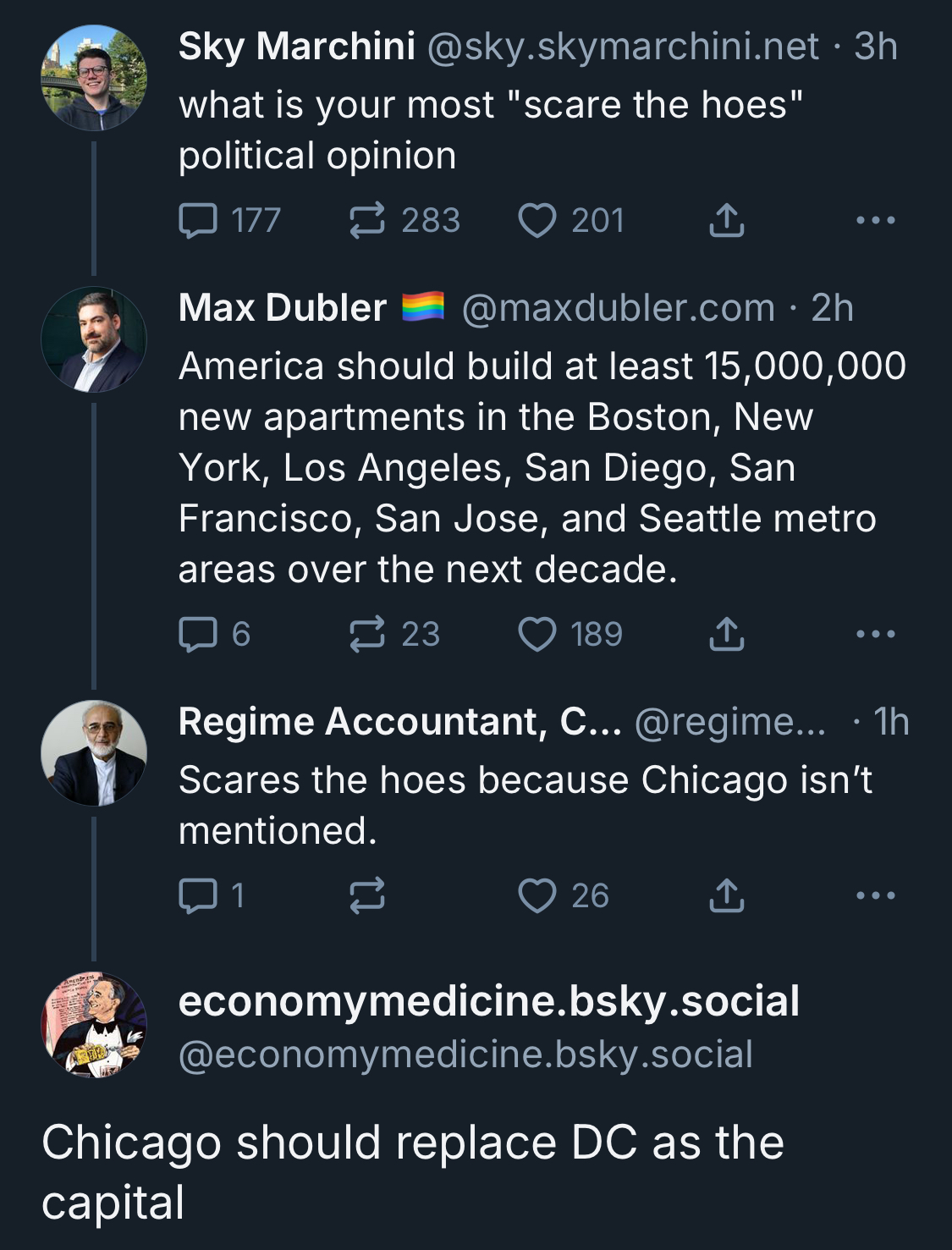952x1250 pixels.
Task: Like Max Dubler's apartments post
Action: pos(537,634)
